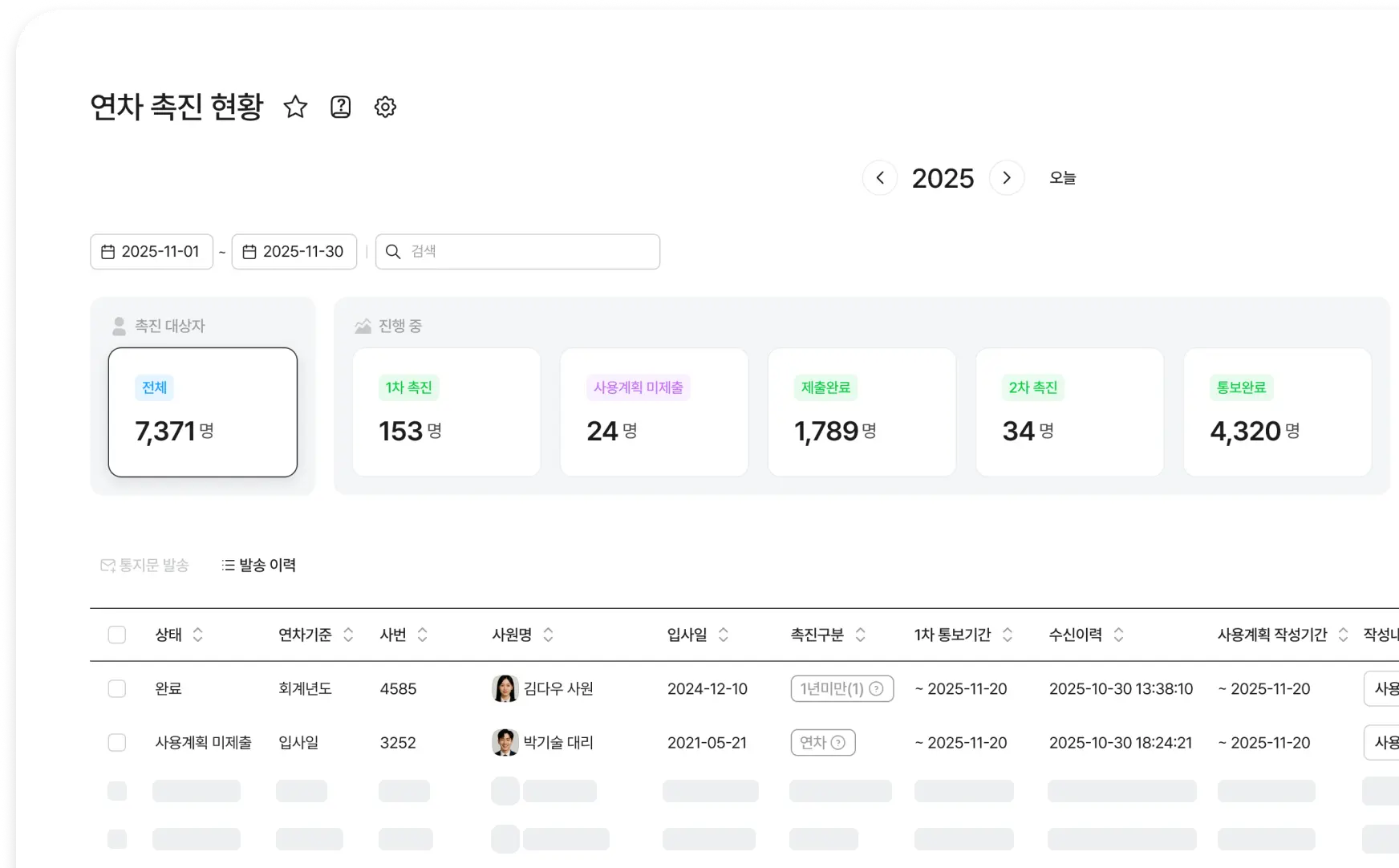Click the search magnifier icon
Image resolution: width=1399 pixels, height=868 pixels.
[x=393, y=252]
